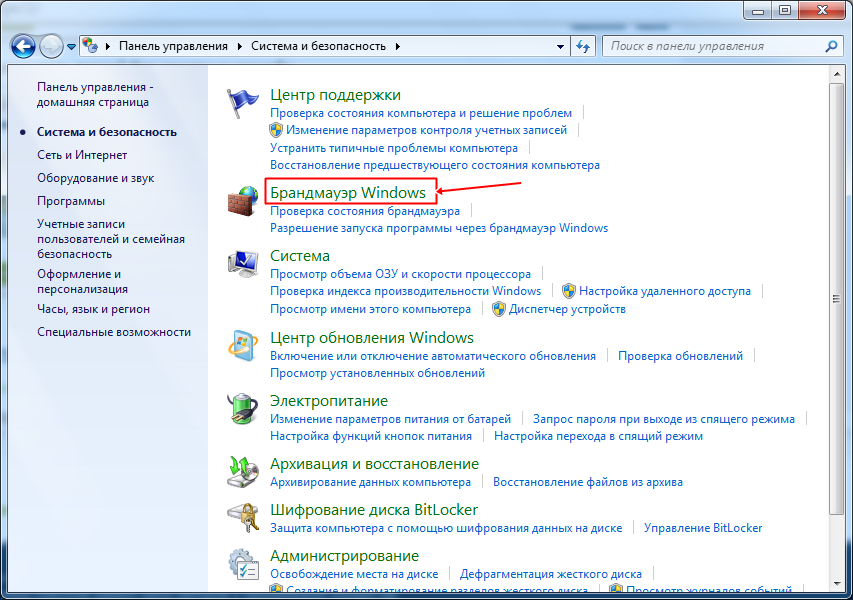Image resolution: width=853 pixels, height=600 pixels.
Task: Expand the arrow after Система и безопасность breadcrumb
Action: click(398, 46)
